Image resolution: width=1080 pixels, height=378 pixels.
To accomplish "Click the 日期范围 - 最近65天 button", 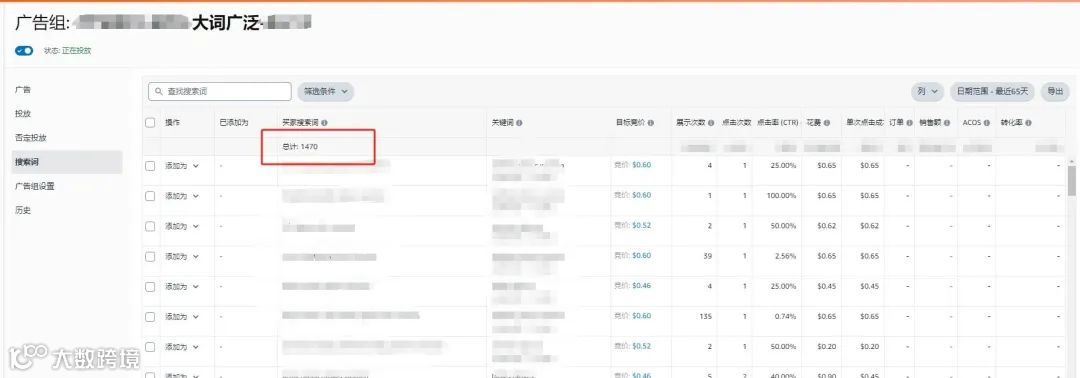I will (x=993, y=92).
